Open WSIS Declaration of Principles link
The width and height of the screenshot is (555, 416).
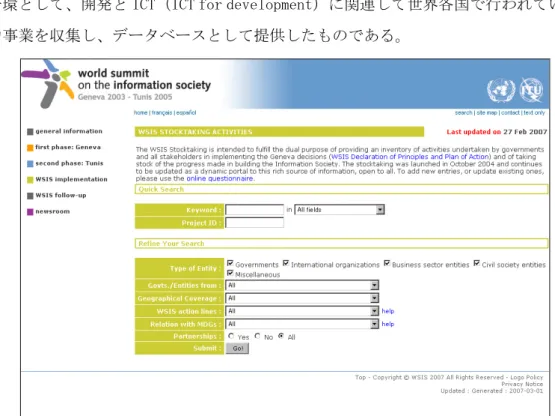[x=410, y=156]
